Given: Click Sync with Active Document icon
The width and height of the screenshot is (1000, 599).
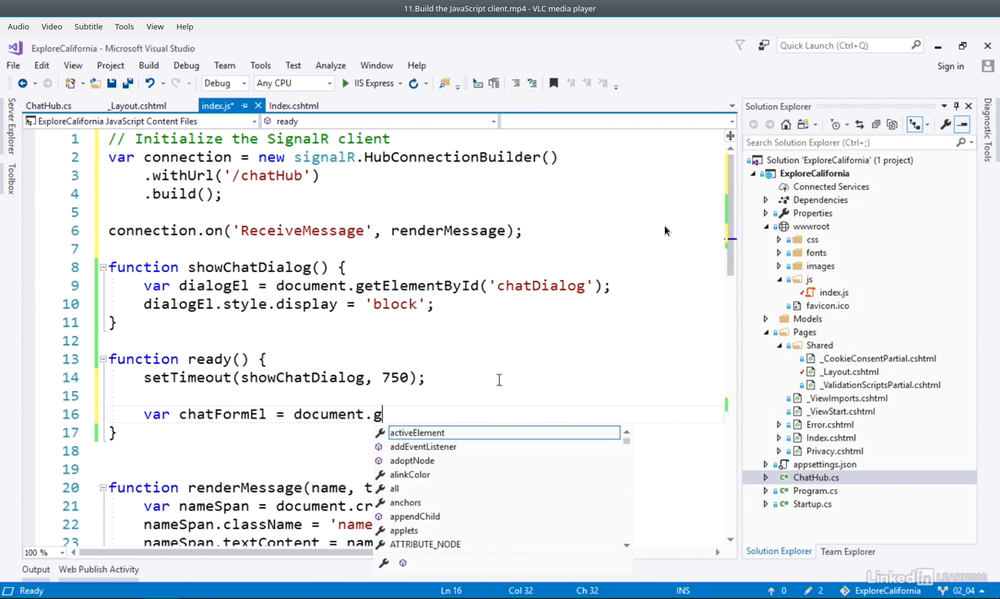Looking at the screenshot, I should pos(859,125).
